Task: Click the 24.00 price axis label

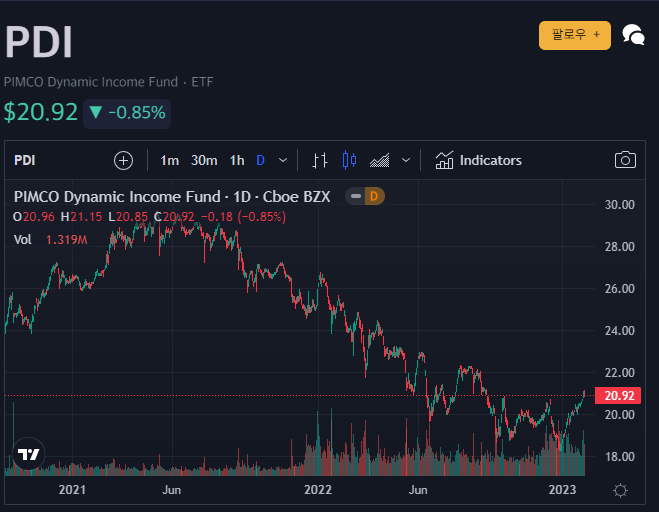Action: pyautogui.click(x=619, y=331)
